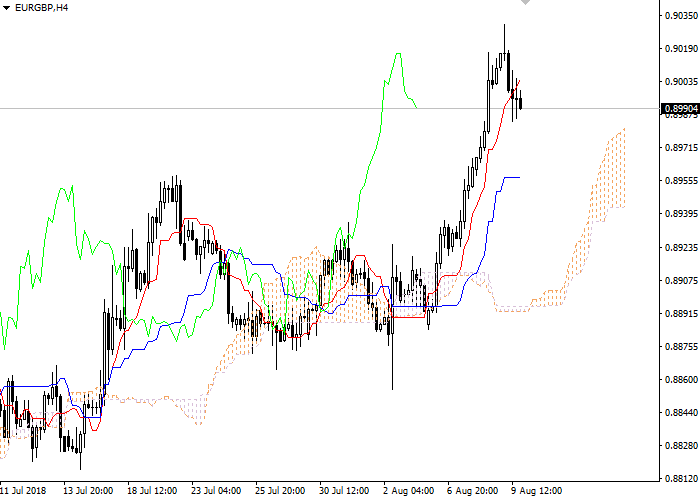Click the 0.89395 price axis label

click(681, 214)
